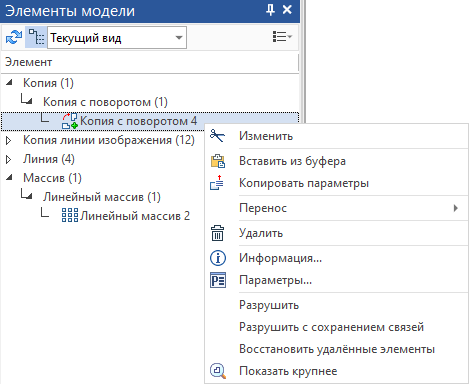This screenshot has width=469, height=384.
Task: Choose Удалить from the context menu
Action: tap(337, 233)
